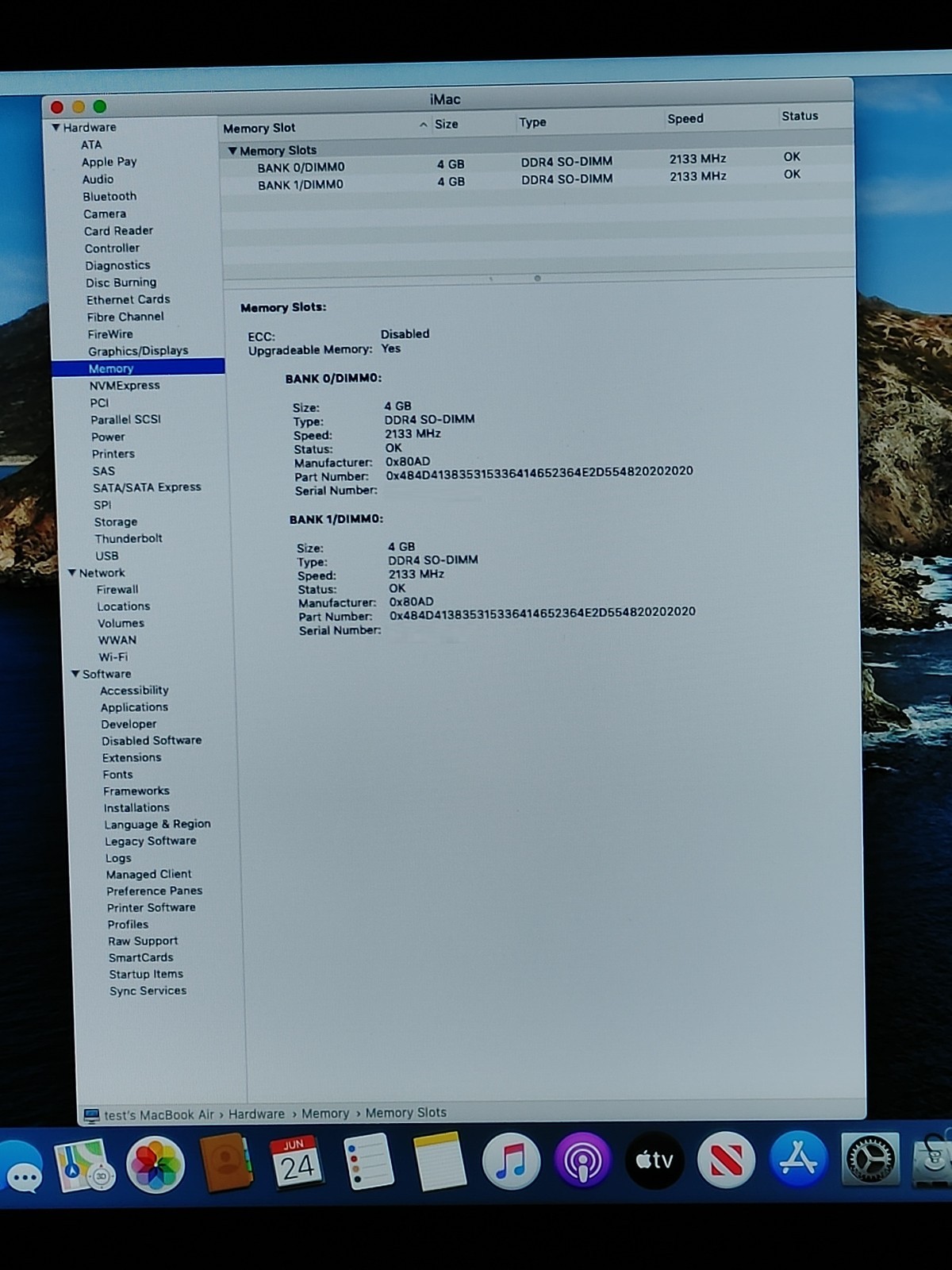Click Memory in the path bar
Image resolution: width=952 pixels, height=1270 pixels.
(324, 1114)
